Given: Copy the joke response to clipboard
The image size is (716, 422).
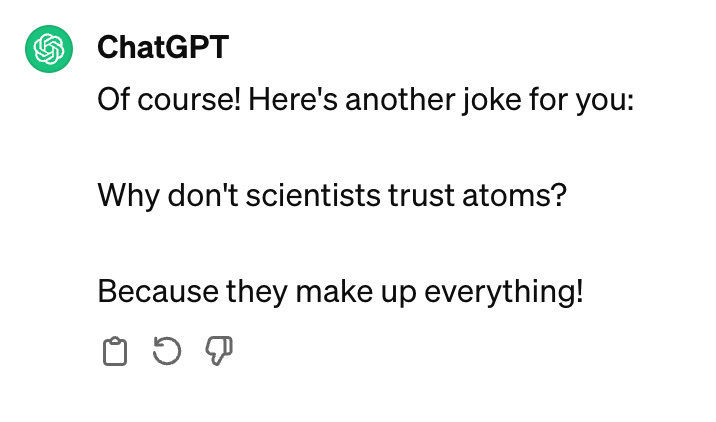Looking at the screenshot, I should coord(115,351).
